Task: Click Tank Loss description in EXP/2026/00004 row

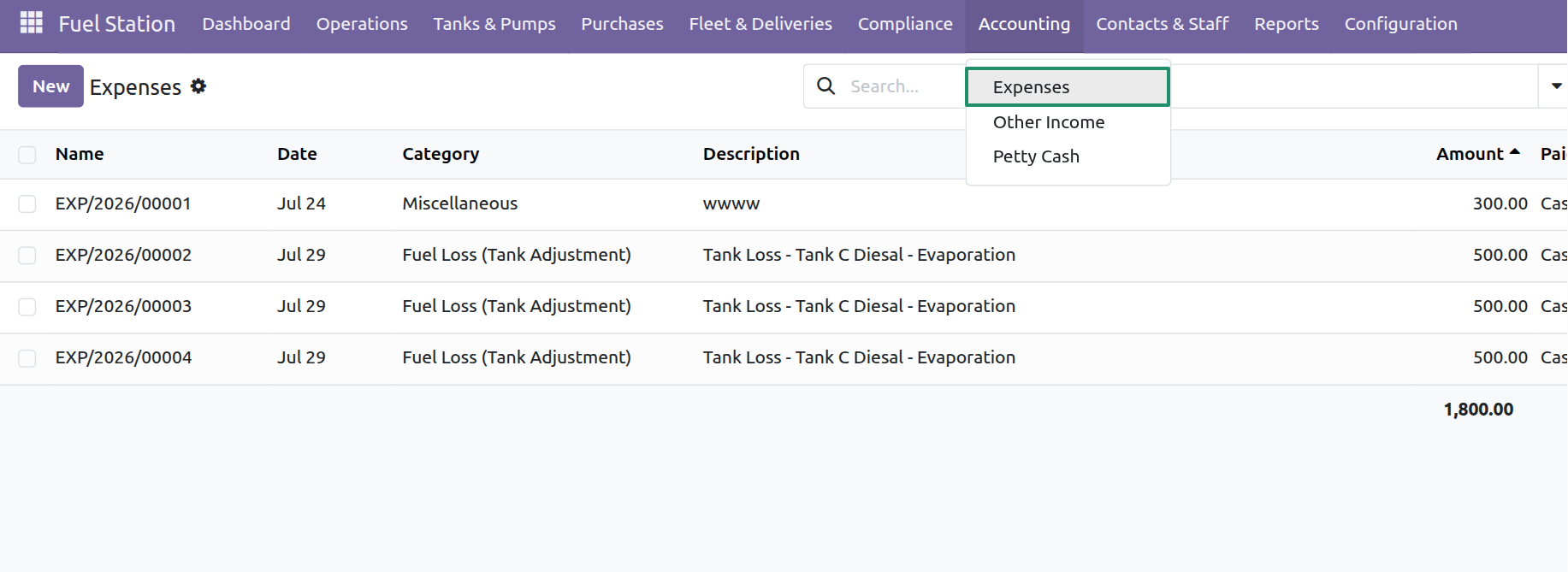Action: 859,357
